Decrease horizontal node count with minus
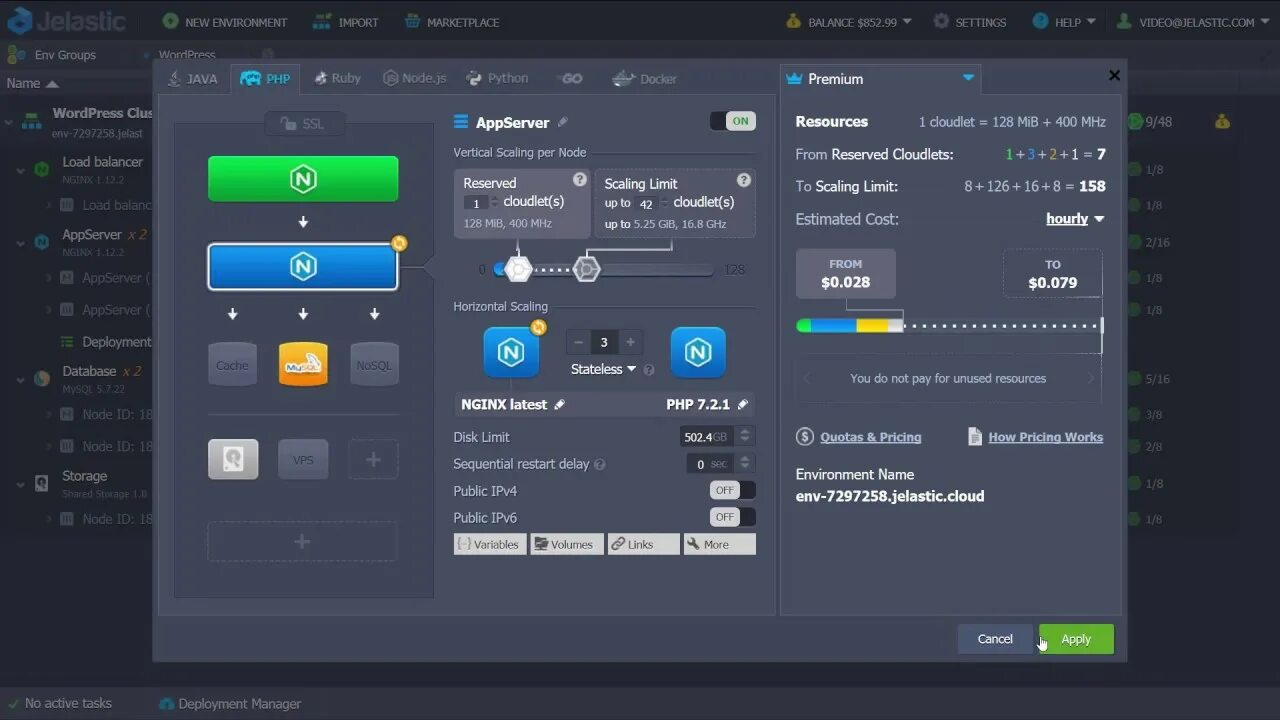This screenshot has height=720, width=1280. click(578, 342)
